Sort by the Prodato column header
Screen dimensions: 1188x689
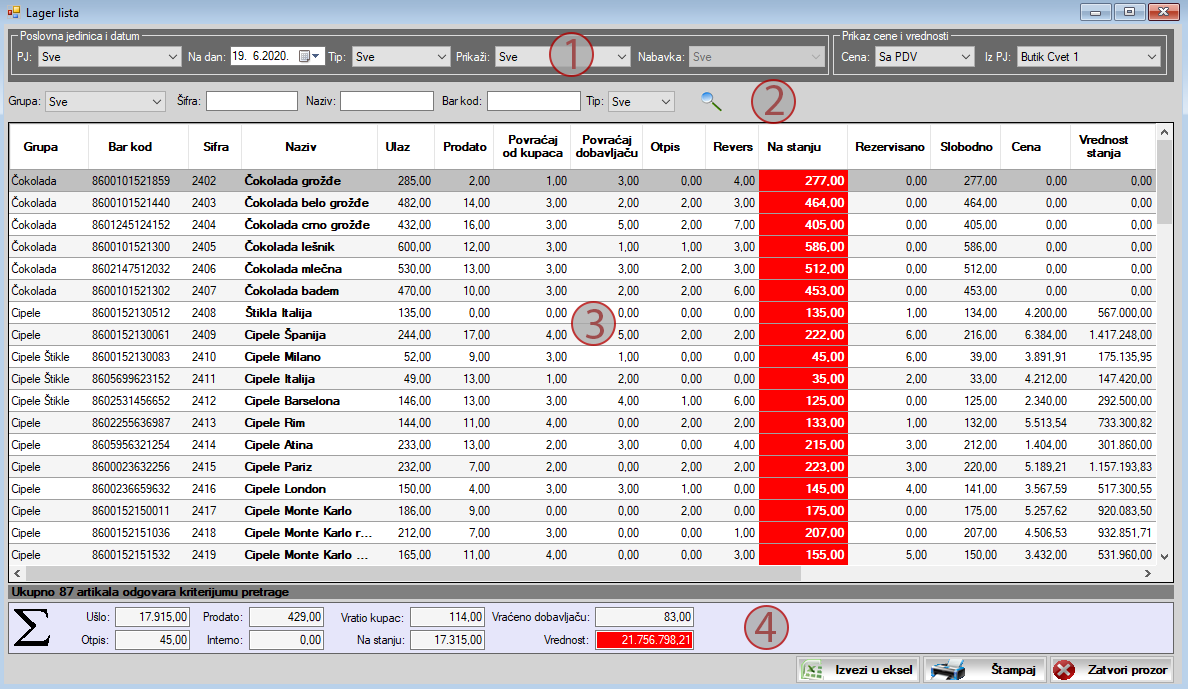(x=464, y=147)
